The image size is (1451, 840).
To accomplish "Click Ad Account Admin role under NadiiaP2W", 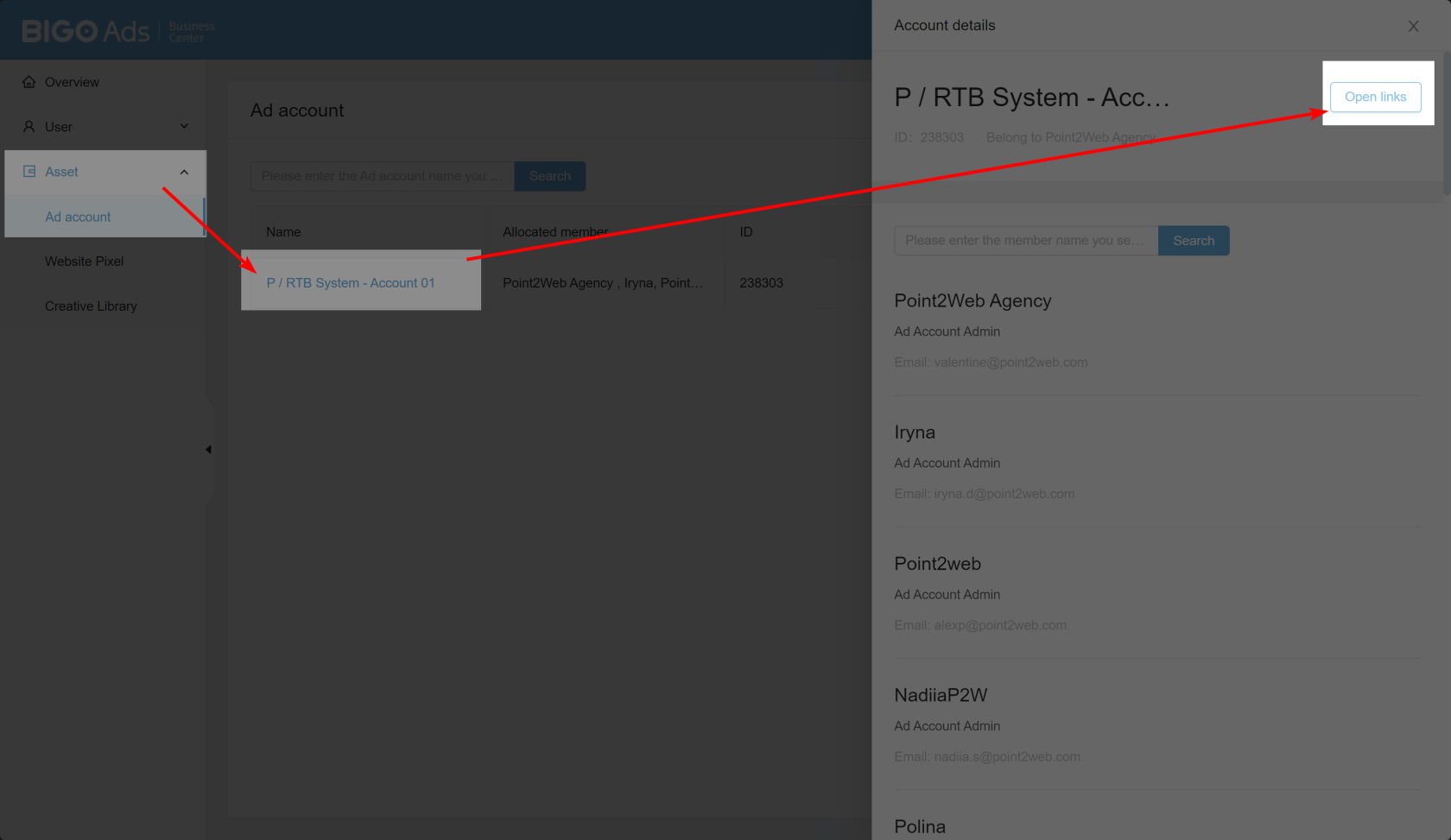I will point(947,727).
